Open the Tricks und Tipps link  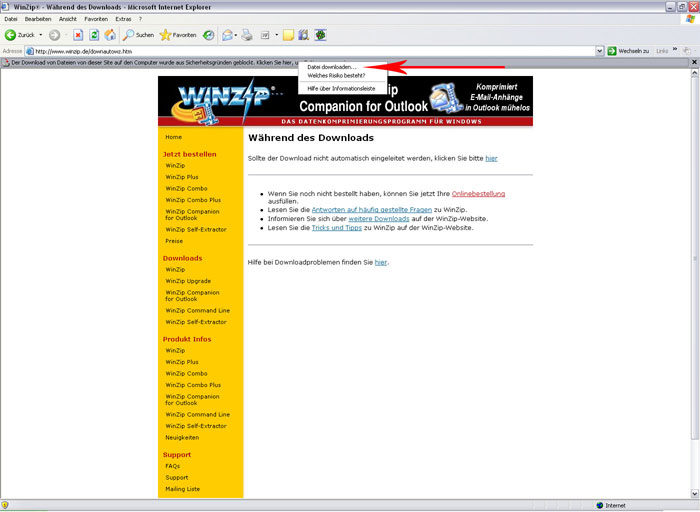click(337, 227)
